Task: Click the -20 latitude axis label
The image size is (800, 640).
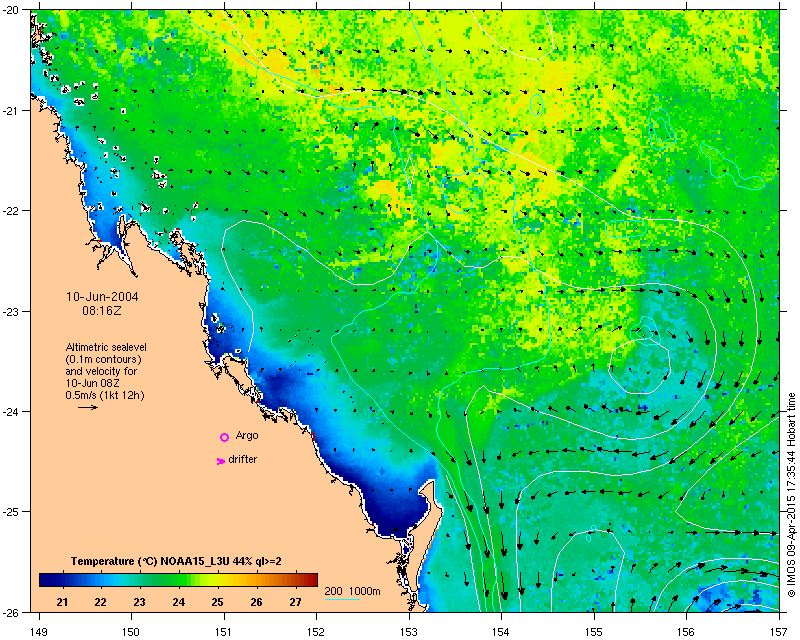Action: 10,10
